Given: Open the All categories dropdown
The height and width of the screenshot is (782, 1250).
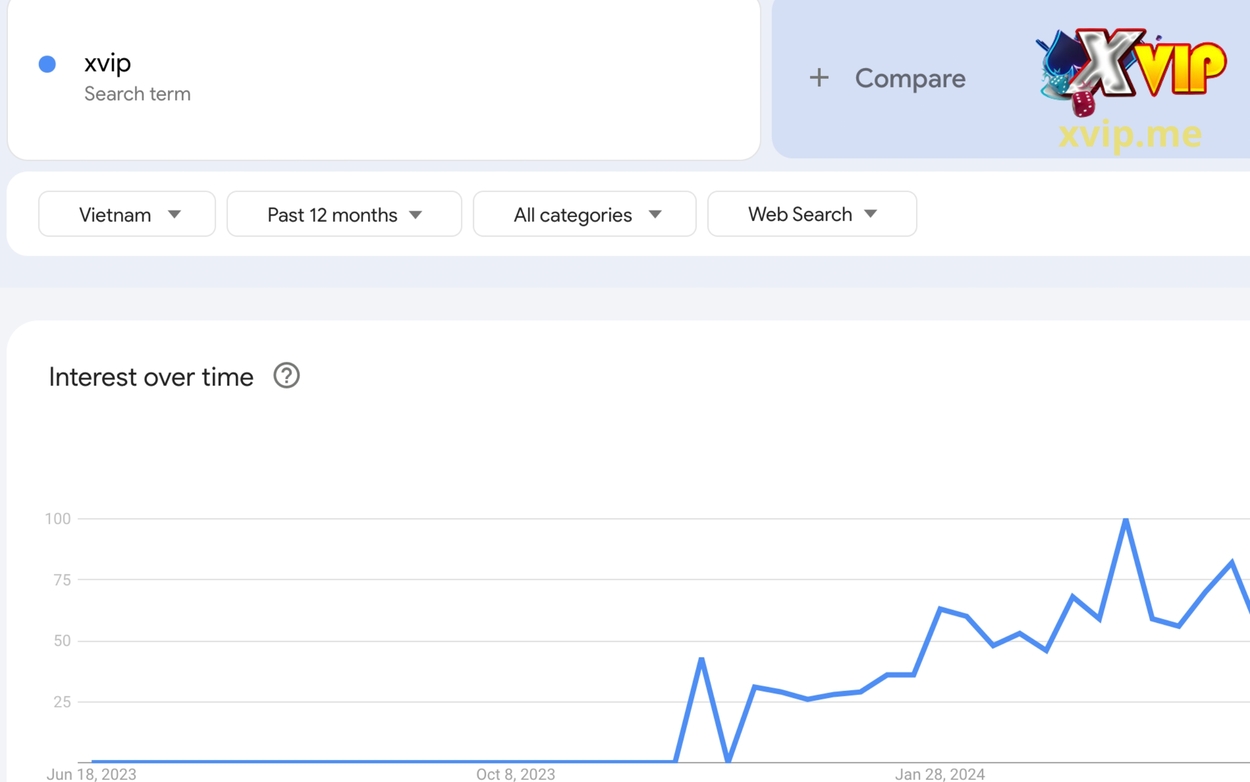Looking at the screenshot, I should click(x=584, y=214).
